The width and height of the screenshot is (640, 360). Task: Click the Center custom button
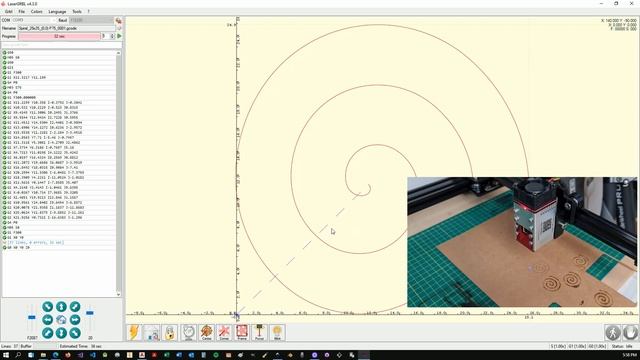pos(207,332)
